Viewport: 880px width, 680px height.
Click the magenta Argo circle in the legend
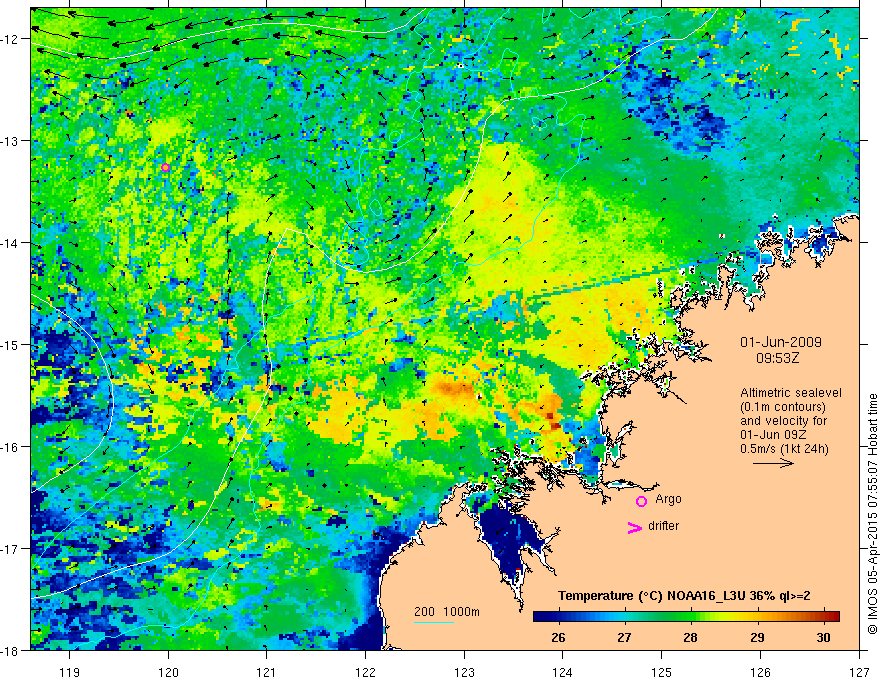pos(641,501)
